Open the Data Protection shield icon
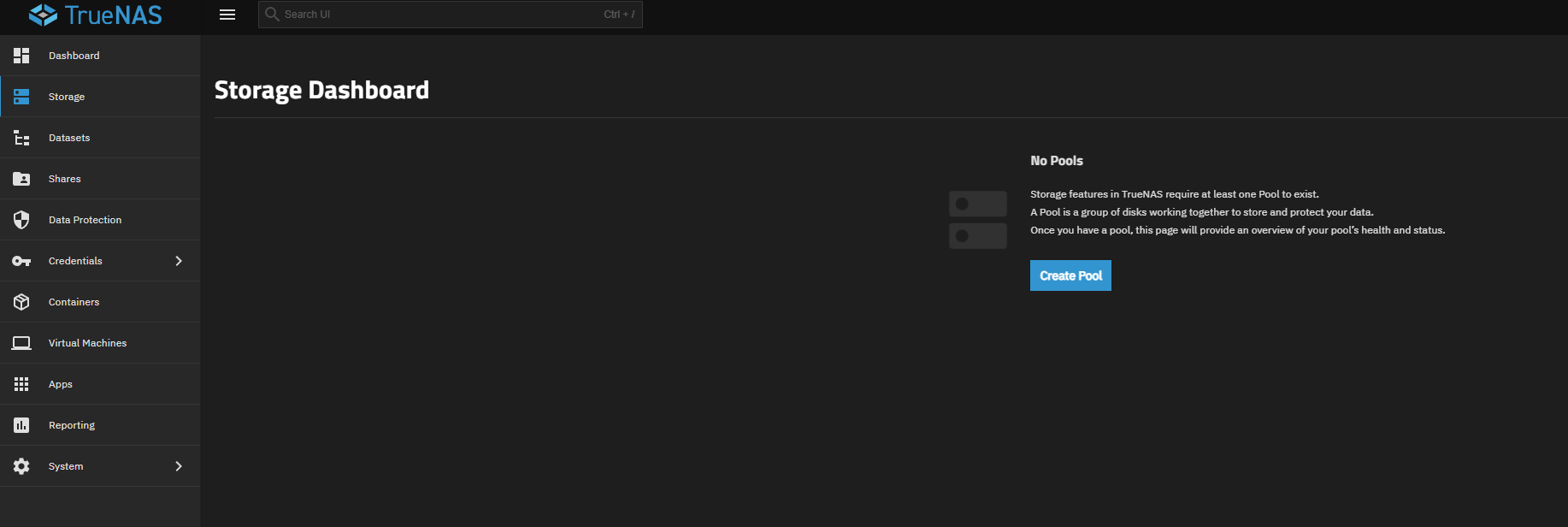The height and width of the screenshot is (527, 1568). (21, 220)
